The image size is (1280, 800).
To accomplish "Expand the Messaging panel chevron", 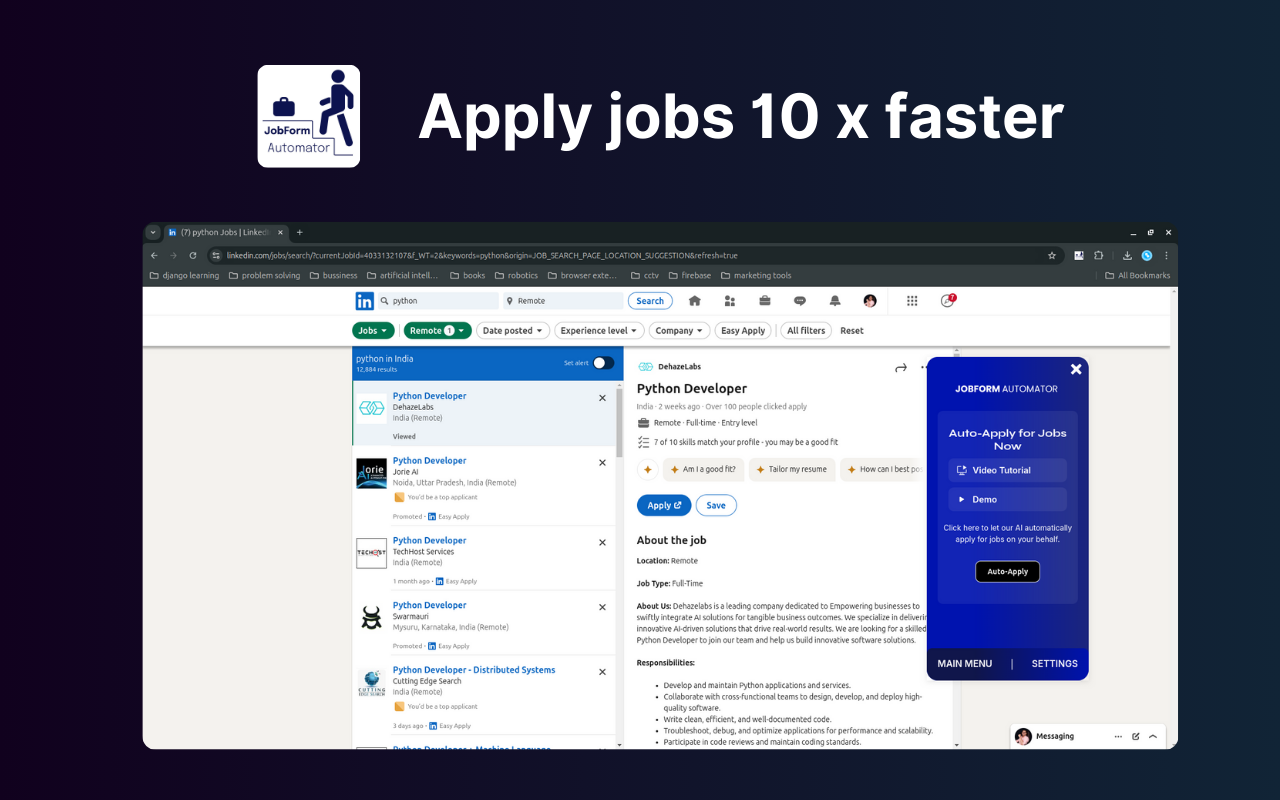I will (1153, 737).
